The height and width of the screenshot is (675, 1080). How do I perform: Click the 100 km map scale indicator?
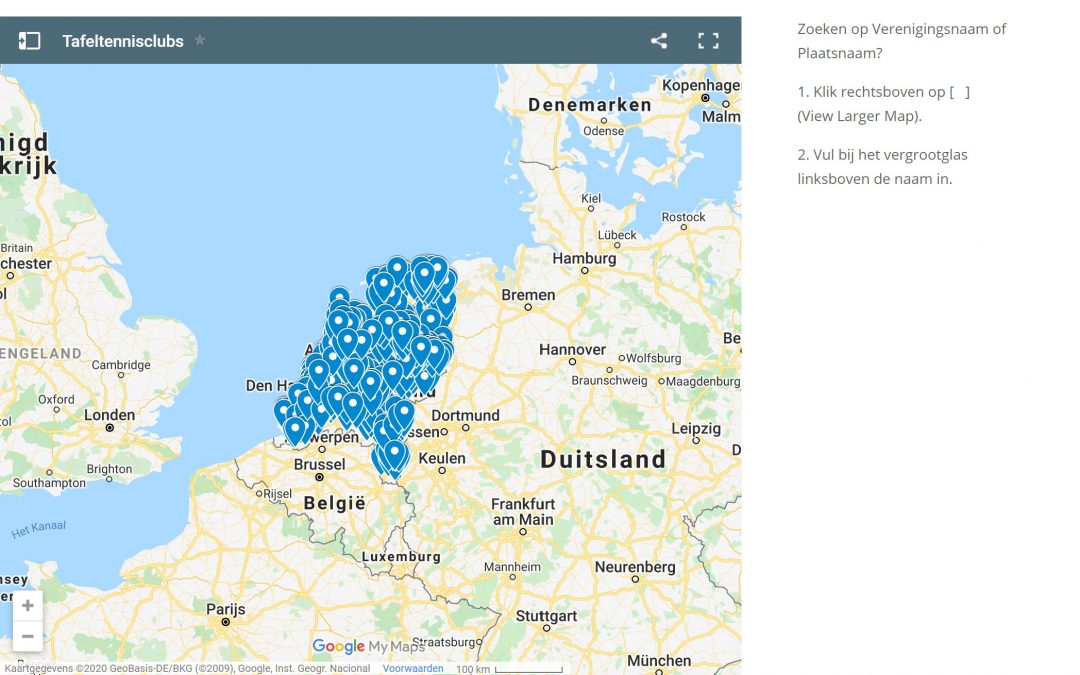pos(509,668)
